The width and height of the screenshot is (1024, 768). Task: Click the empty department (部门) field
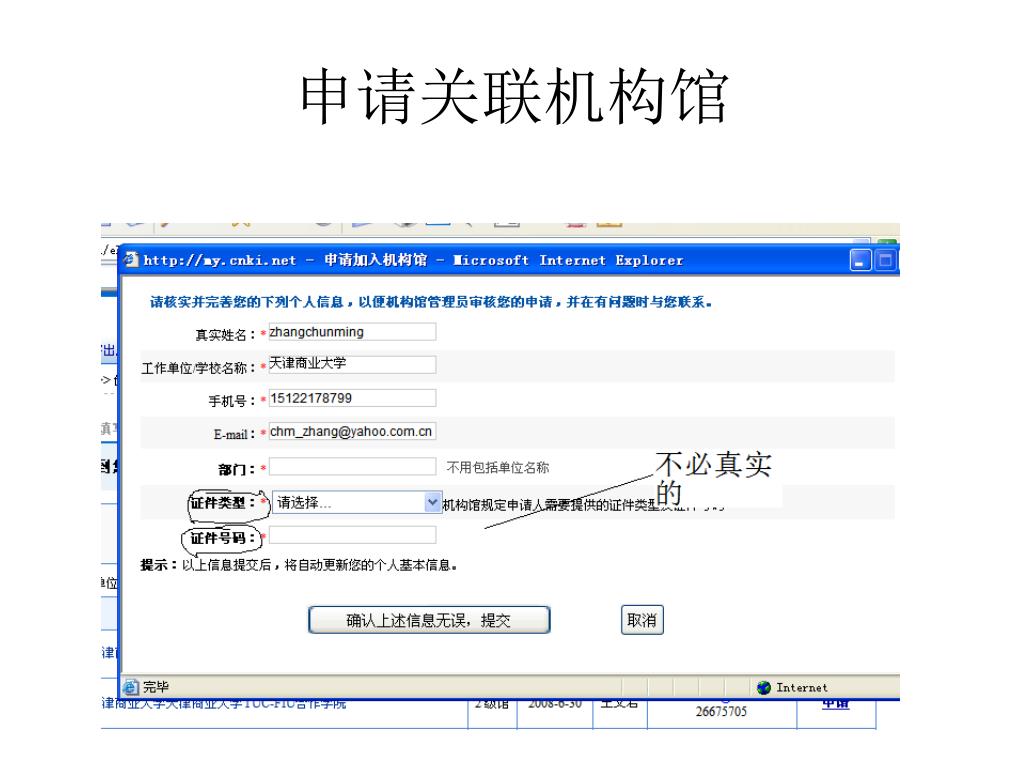[352, 466]
